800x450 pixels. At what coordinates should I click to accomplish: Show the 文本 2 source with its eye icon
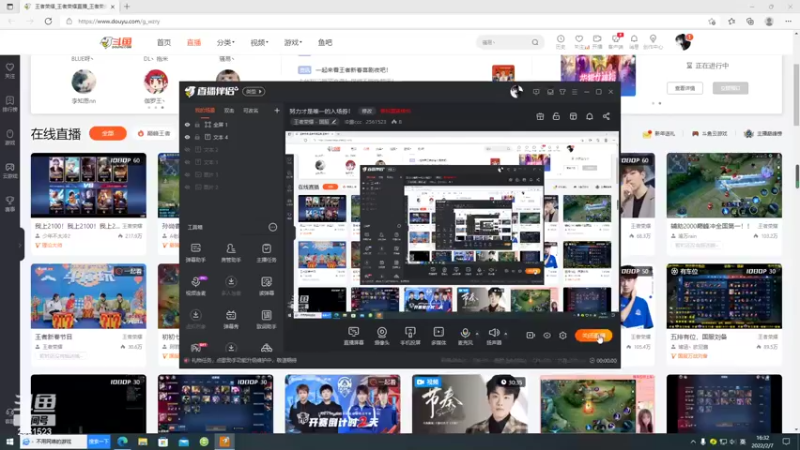(187, 149)
